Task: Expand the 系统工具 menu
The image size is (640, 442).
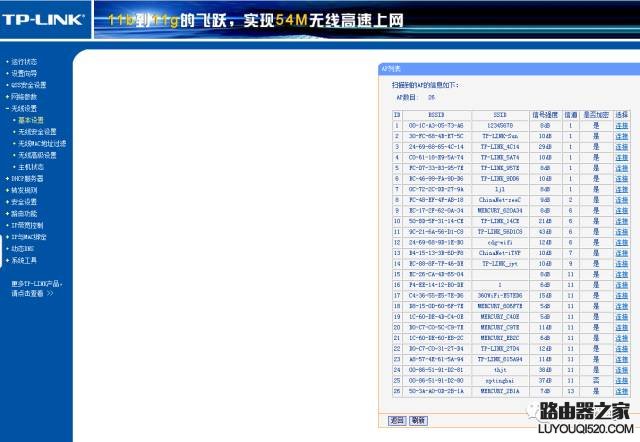Action: point(24,260)
